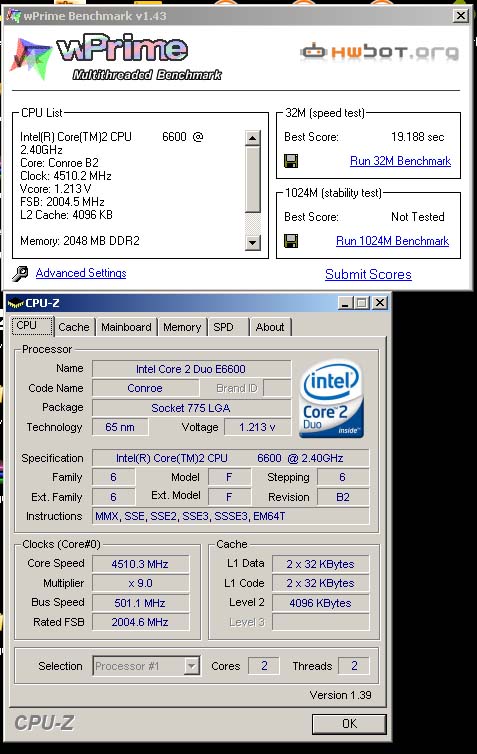Click the HWBOT.org logo
477x754 pixels.
(x=380, y=51)
